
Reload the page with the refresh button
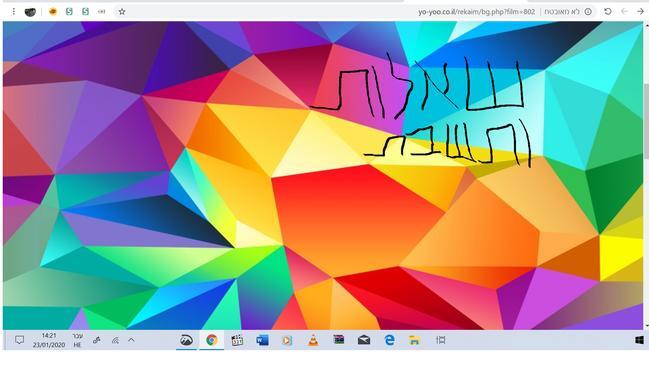[608, 12]
